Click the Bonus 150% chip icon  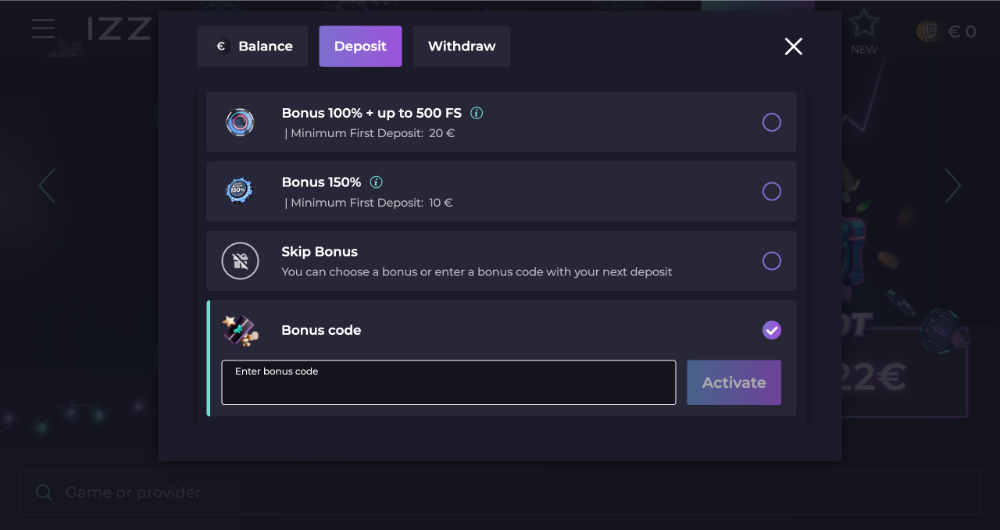click(x=240, y=191)
